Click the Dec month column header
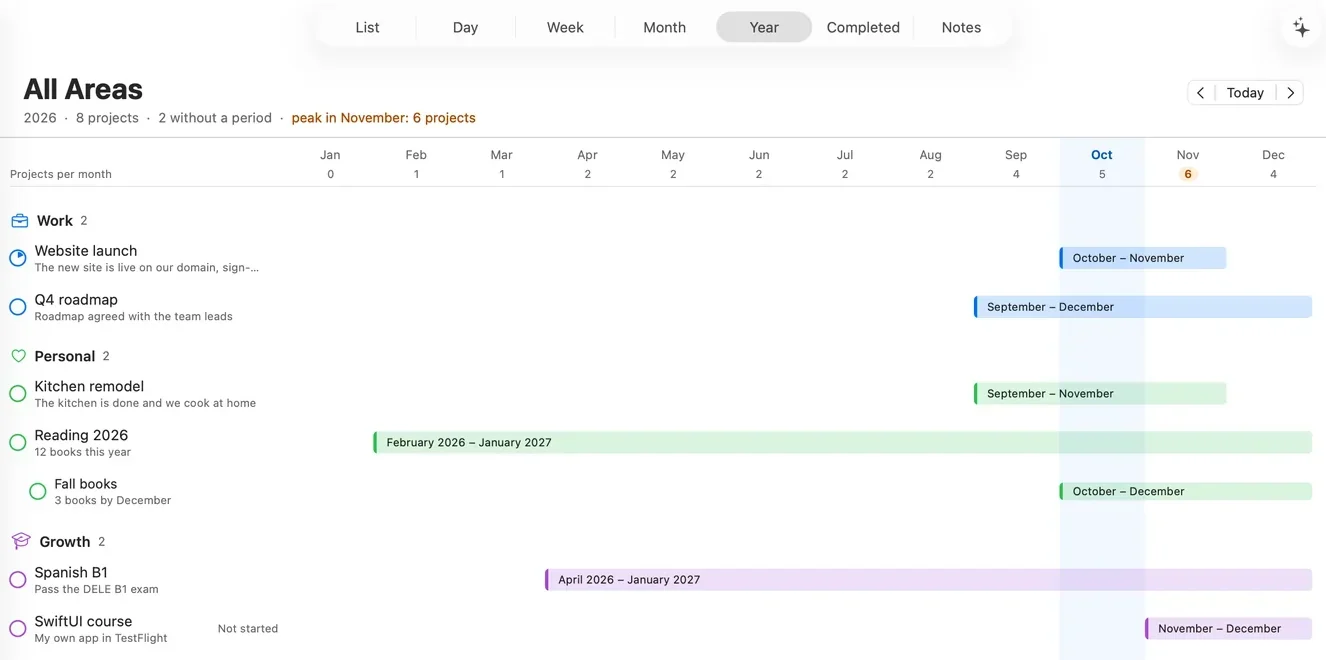This screenshot has width=1326, height=660. click(x=1273, y=155)
